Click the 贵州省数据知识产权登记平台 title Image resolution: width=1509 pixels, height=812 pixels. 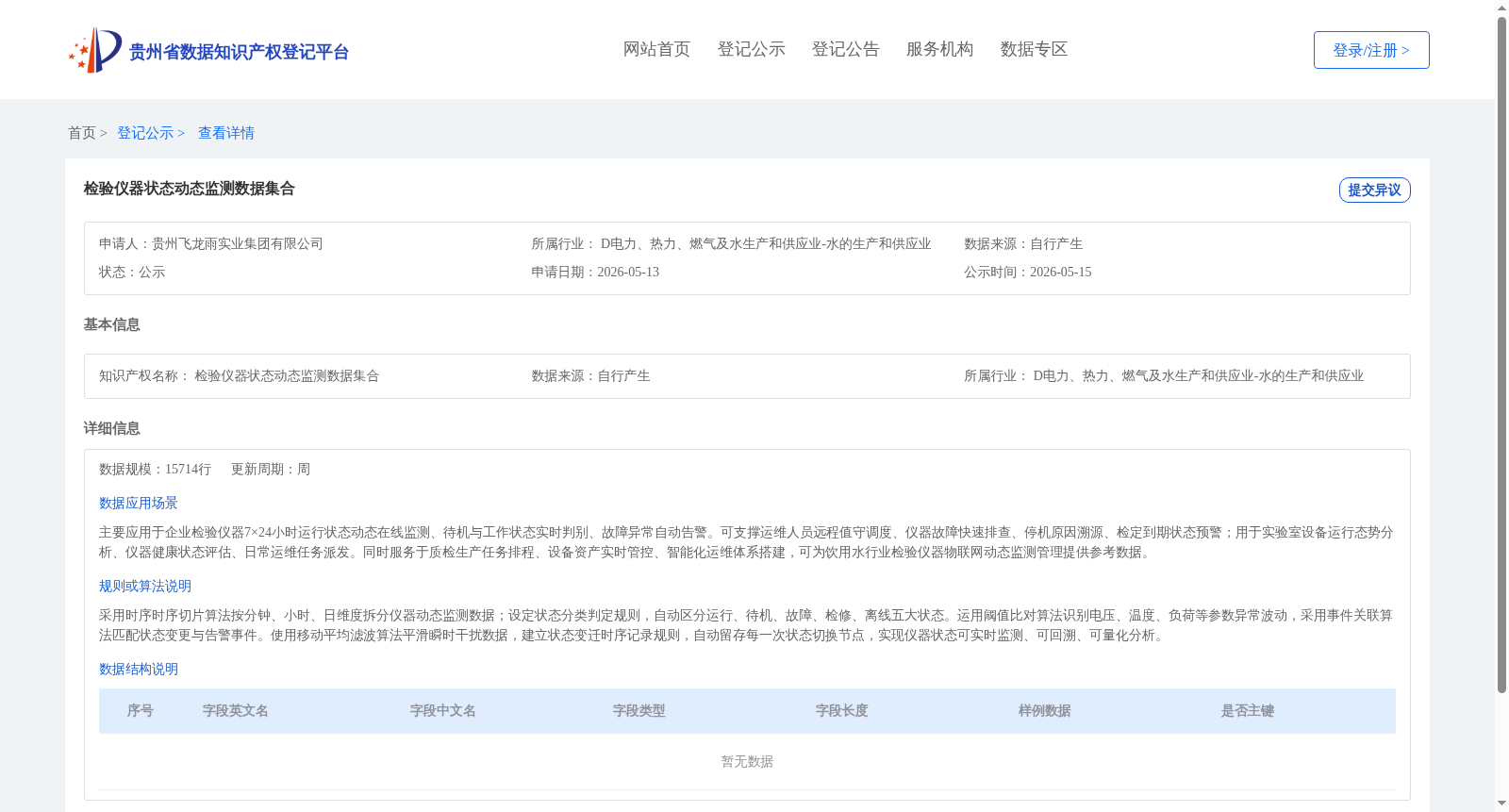coord(239,52)
